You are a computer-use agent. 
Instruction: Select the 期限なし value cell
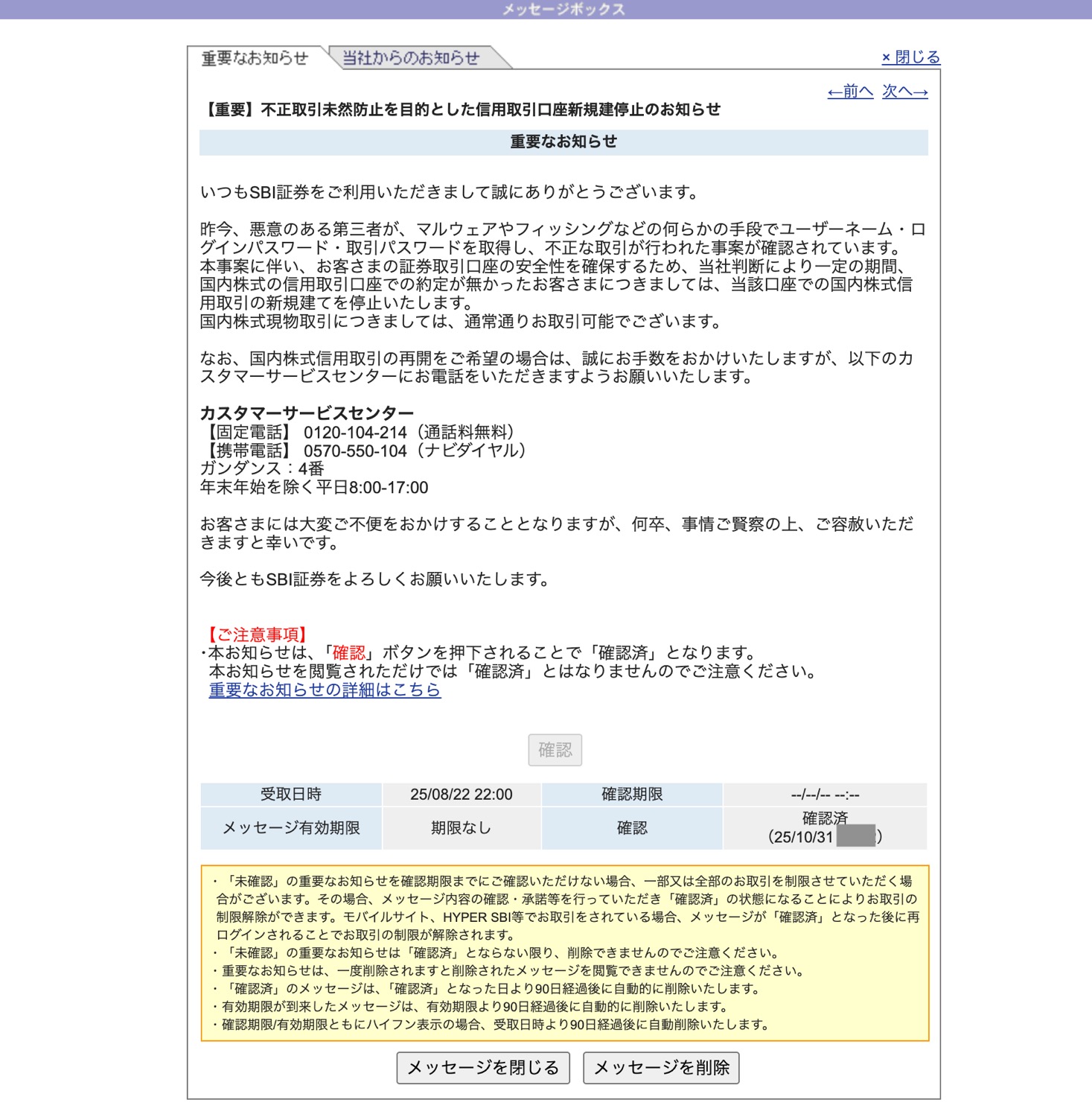[x=461, y=828]
